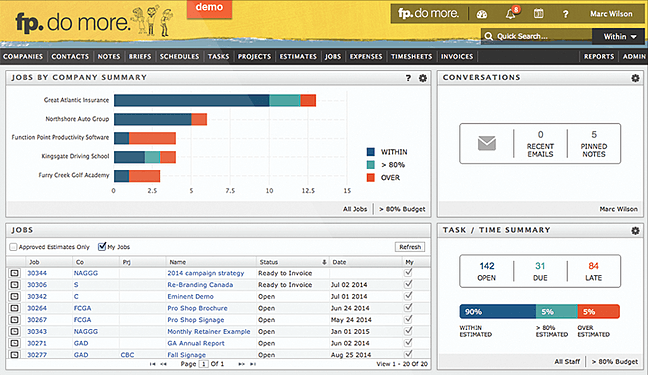Toggle My checkbox for job 30271
This screenshot has width=648, height=375.
click(x=408, y=343)
